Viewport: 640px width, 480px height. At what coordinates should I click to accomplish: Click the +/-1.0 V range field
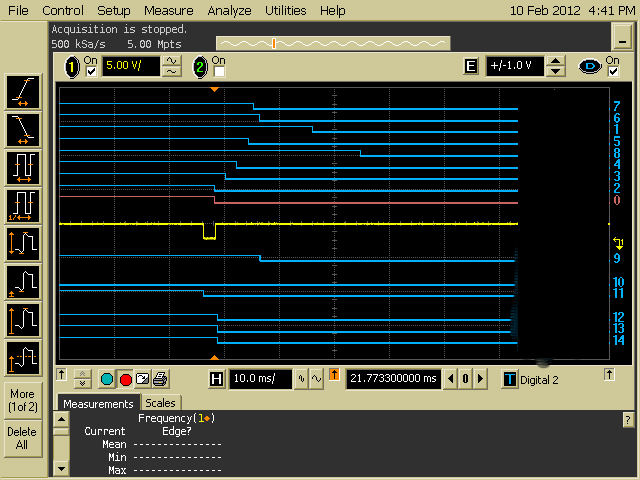515,66
